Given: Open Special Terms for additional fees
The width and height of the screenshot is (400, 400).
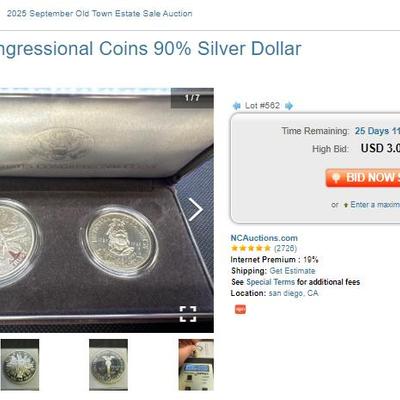Looking at the screenshot, I should (x=270, y=282).
